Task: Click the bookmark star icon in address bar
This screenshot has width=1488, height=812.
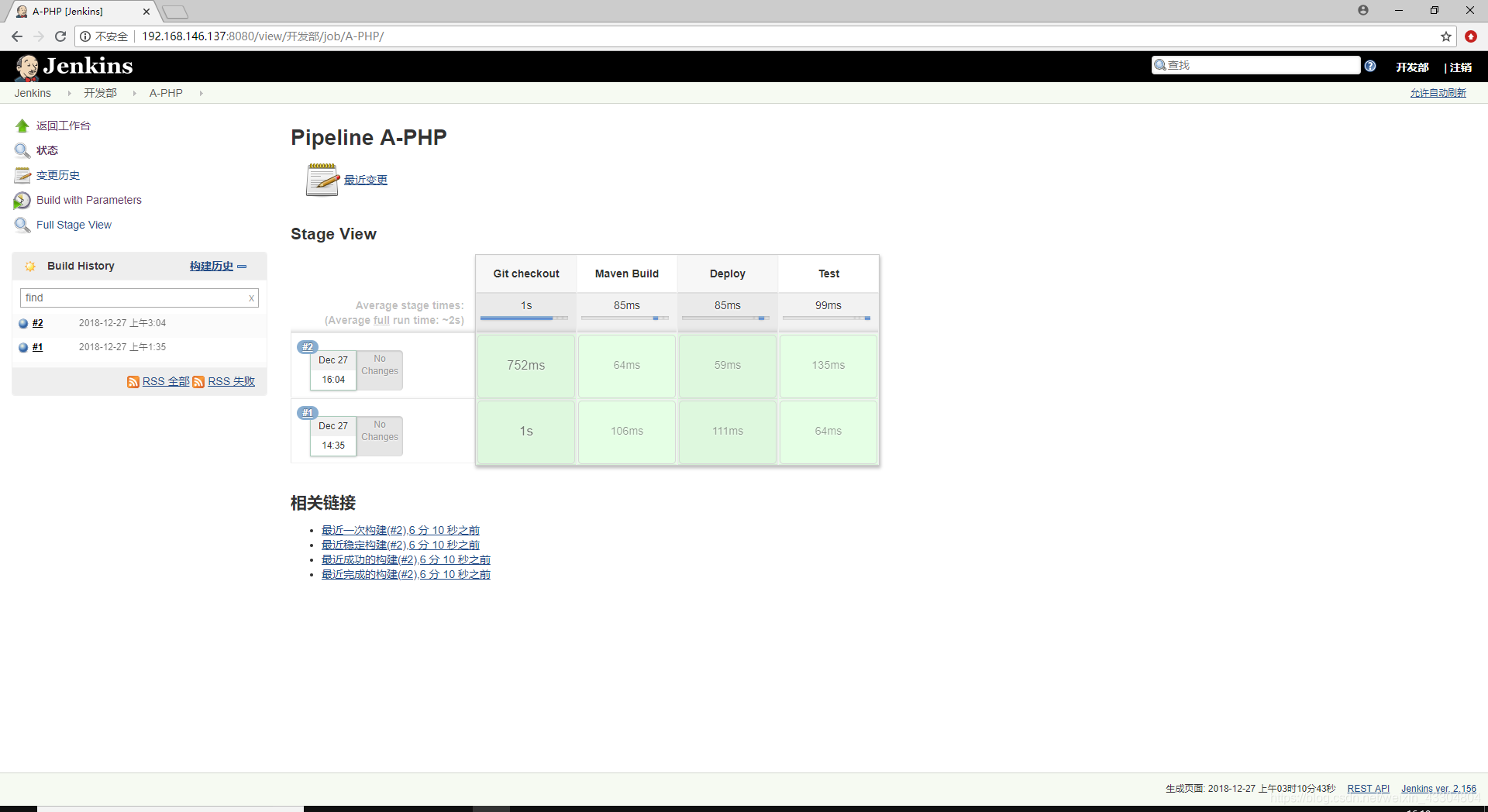Action: 1446,36
